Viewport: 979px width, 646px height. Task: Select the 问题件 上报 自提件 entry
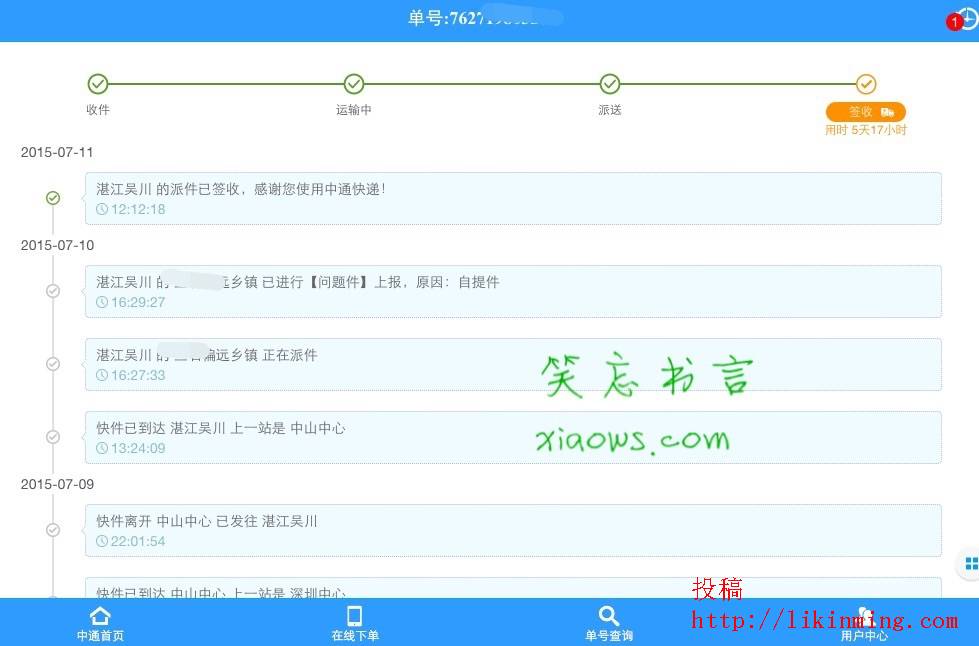click(x=513, y=291)
